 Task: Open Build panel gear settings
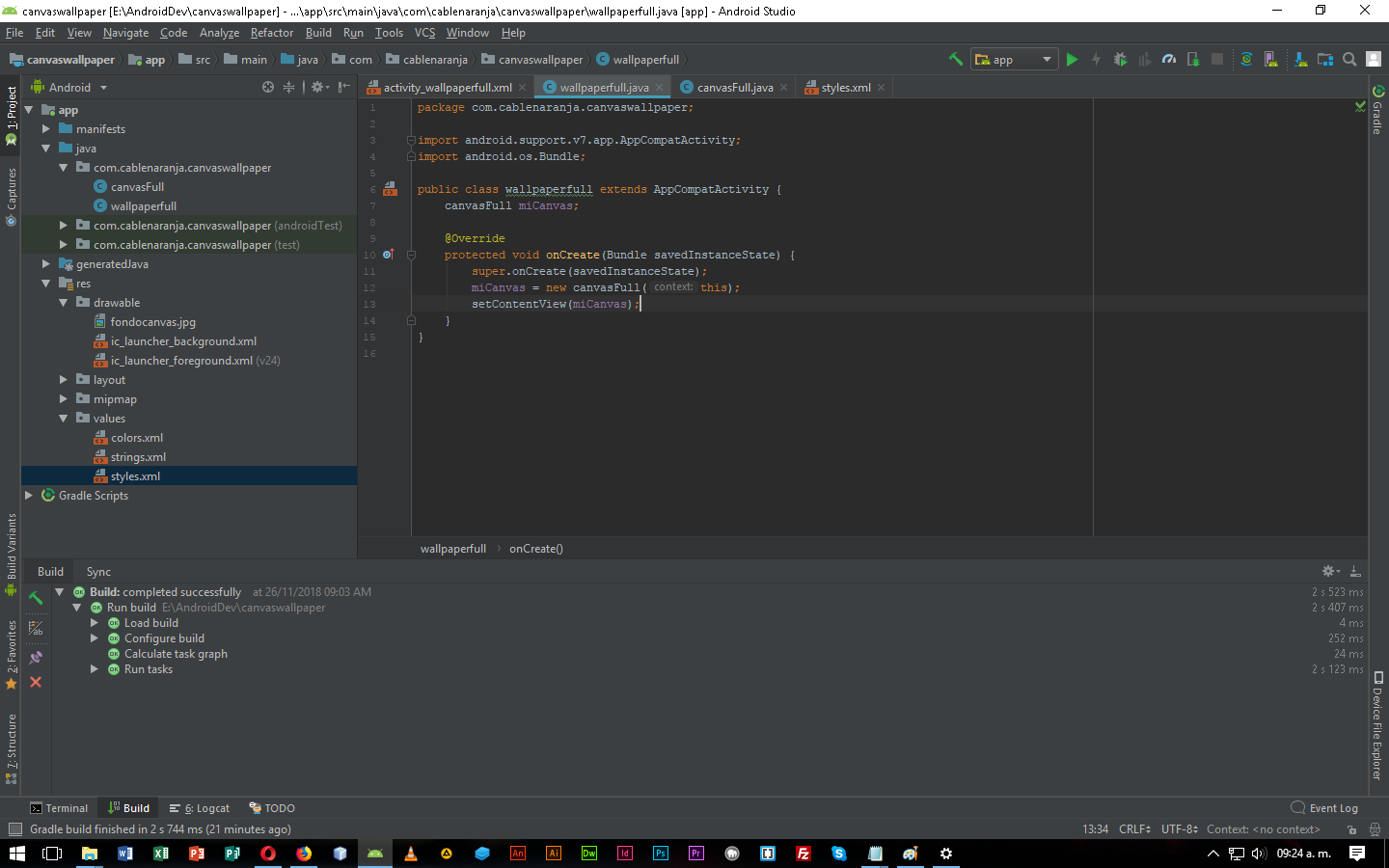coord(1330,571)
